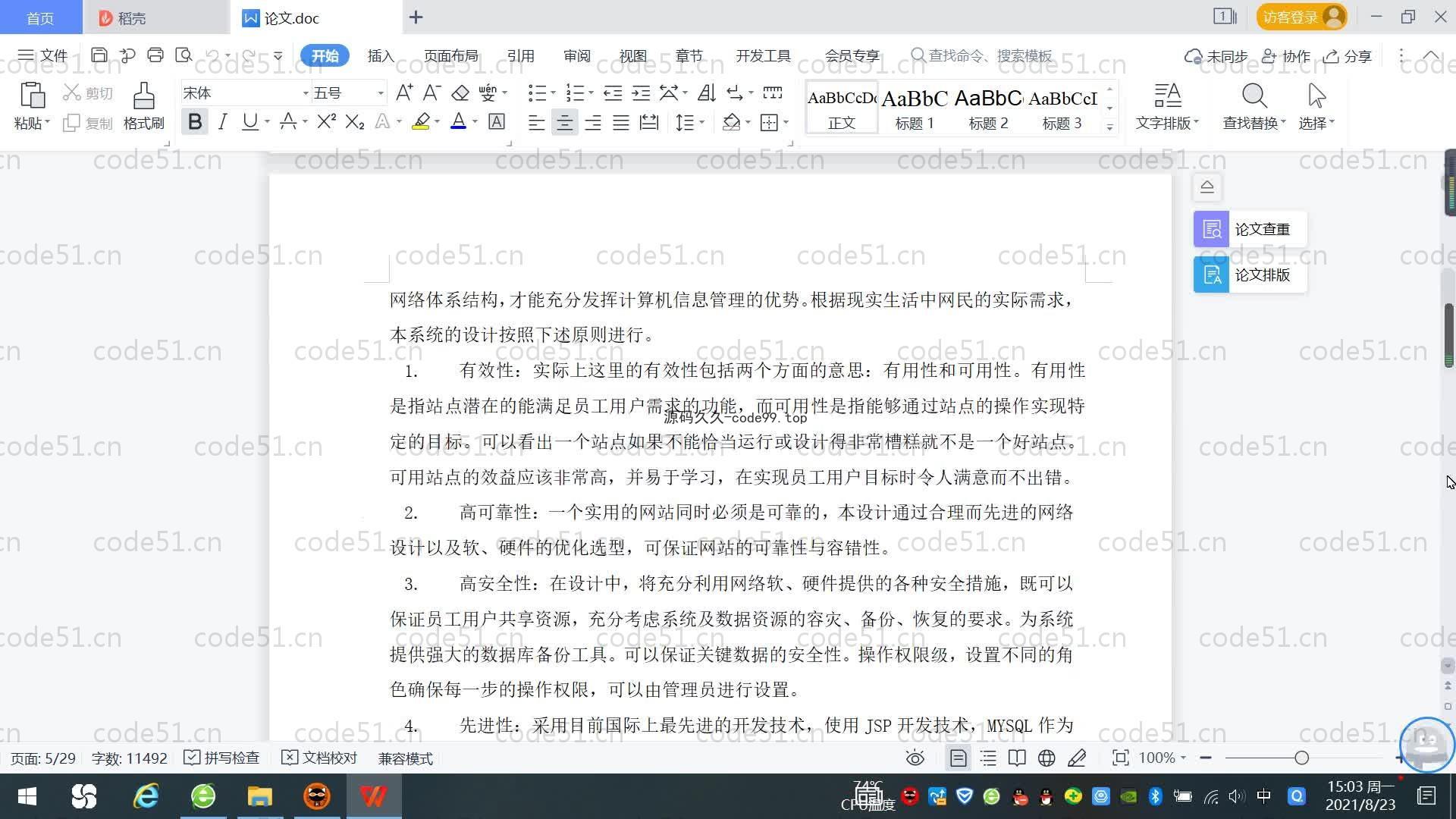Viewport: 1456px width, 819px height.
Task: Click 论文查重 (plagiarism check) button
Action: click(1250, 229)
